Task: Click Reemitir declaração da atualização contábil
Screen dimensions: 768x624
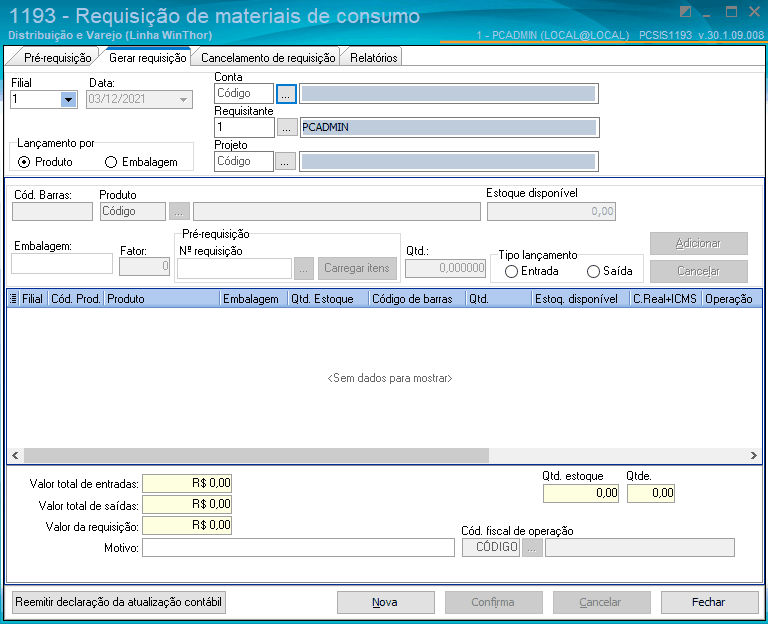Action: (119, 602)
